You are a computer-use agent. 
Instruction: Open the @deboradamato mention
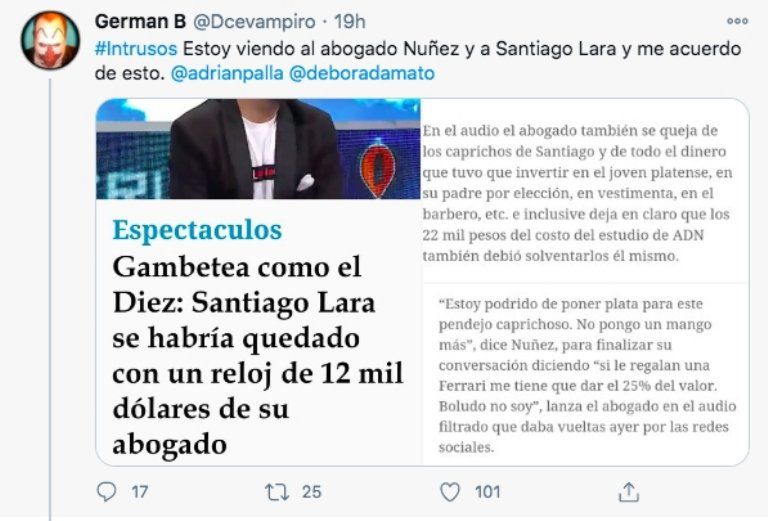[362, 73]
